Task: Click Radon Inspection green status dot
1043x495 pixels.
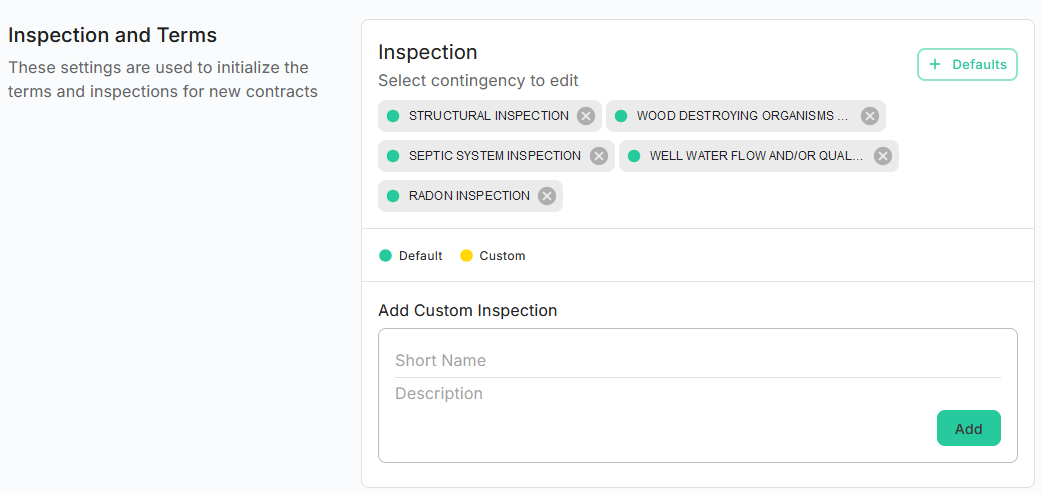Action: tap(393, 196)
